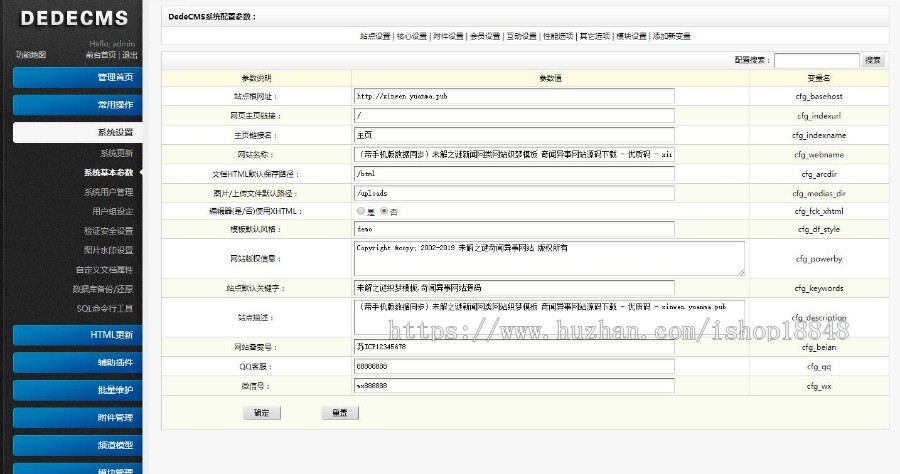Open 数据库备份/还原 in the sidebar
The image size is (900, 474).
click(103, 289)
